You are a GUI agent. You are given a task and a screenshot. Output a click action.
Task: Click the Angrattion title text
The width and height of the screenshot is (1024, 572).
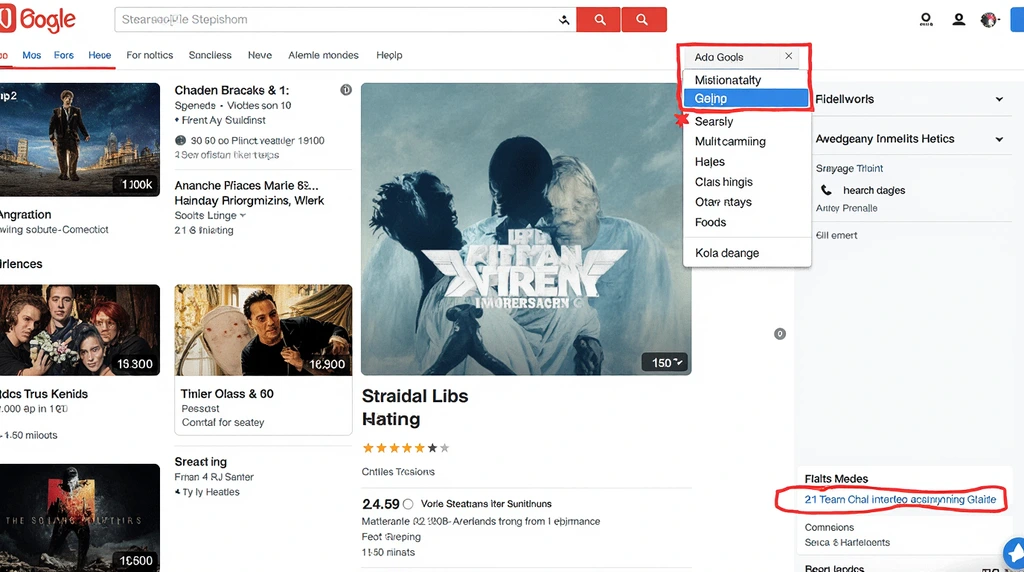[25, 215]
